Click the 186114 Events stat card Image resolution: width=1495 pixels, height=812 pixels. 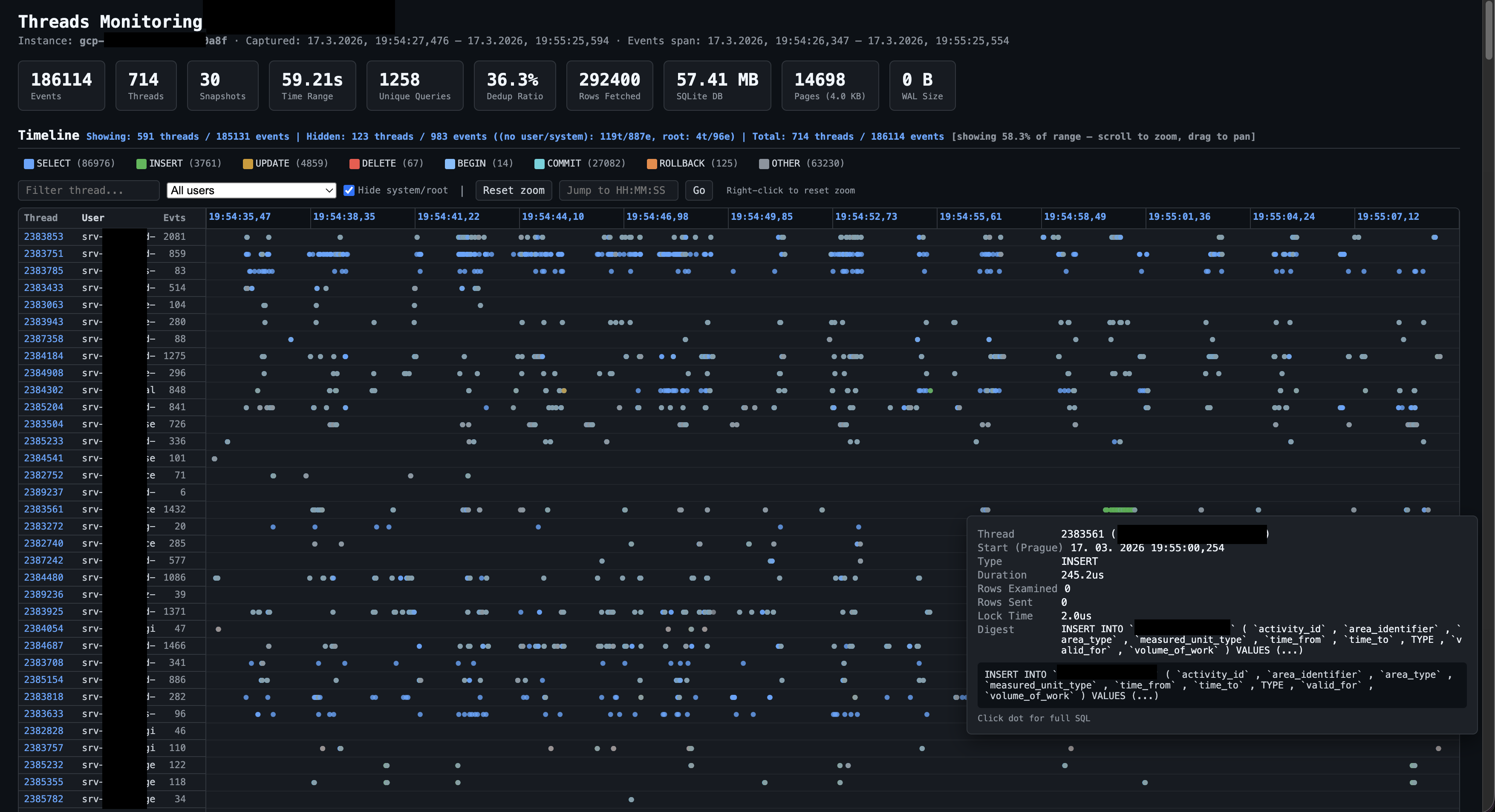[61, 85]
